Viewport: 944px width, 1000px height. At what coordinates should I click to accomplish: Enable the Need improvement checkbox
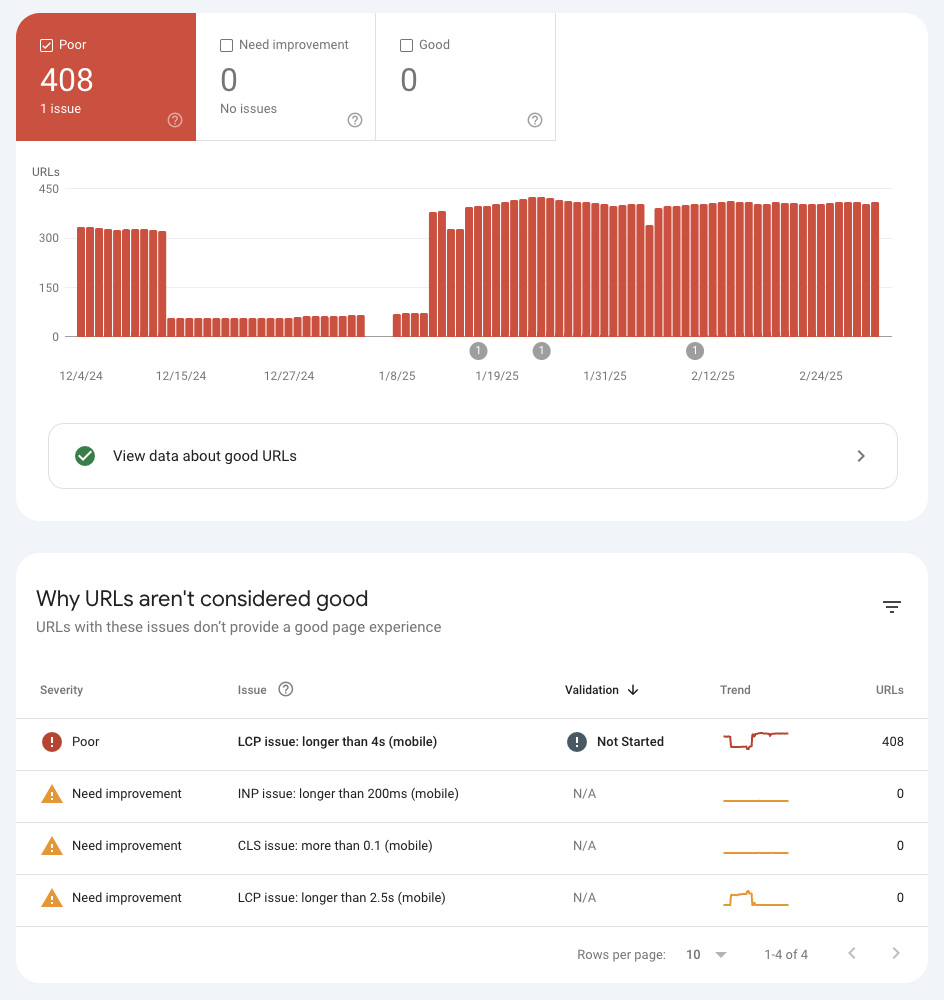[226, 45]
